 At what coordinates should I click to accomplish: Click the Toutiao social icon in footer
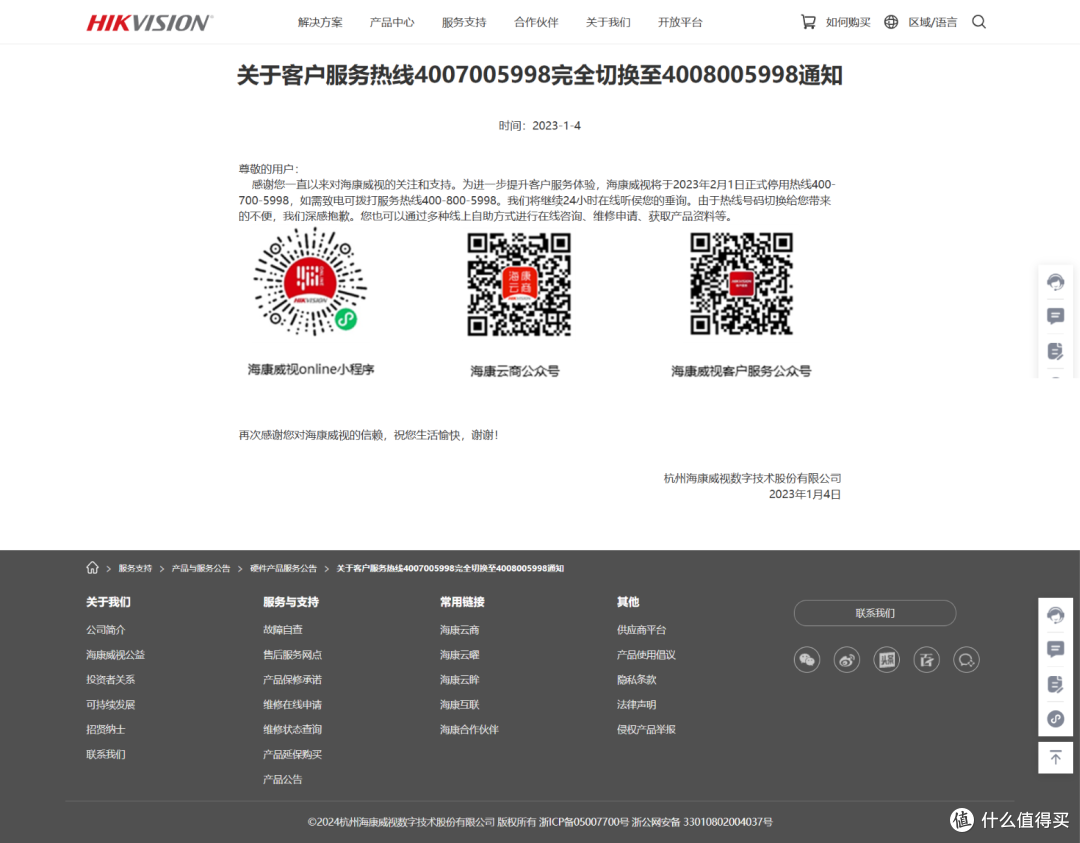(886, 660)
